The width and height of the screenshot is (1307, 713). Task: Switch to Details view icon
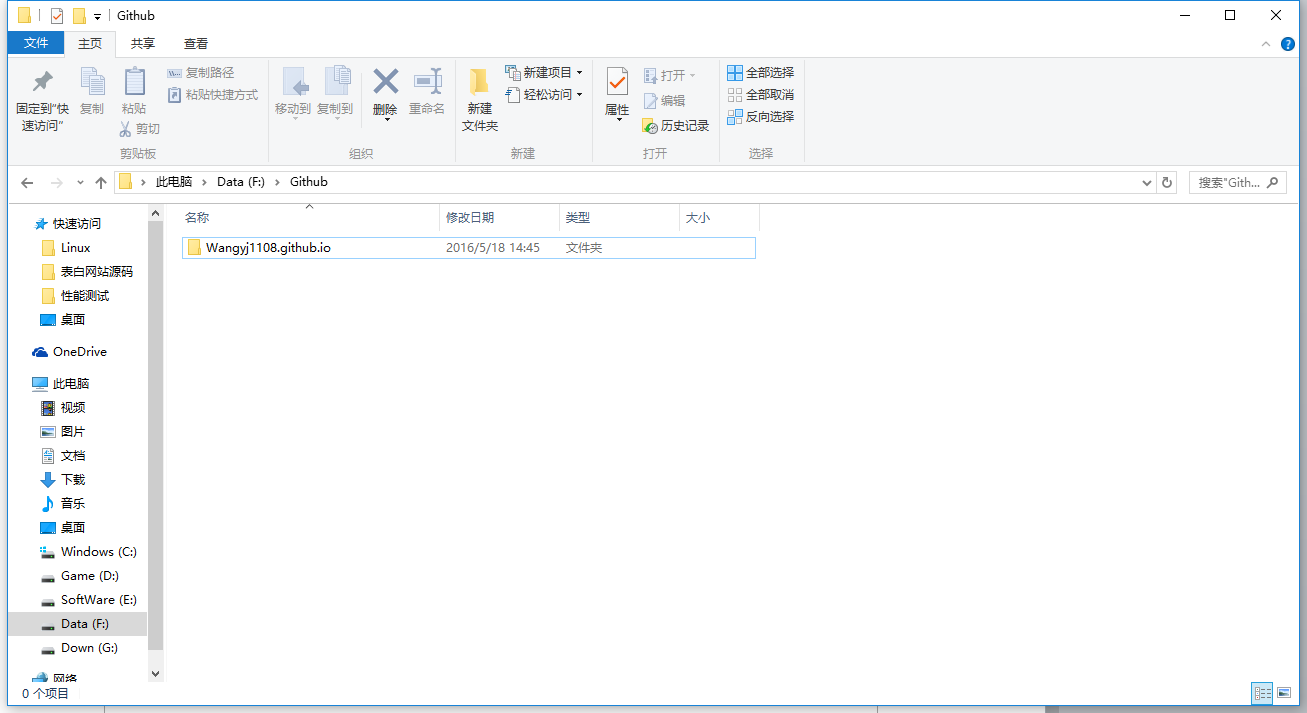click(1262, 693)
